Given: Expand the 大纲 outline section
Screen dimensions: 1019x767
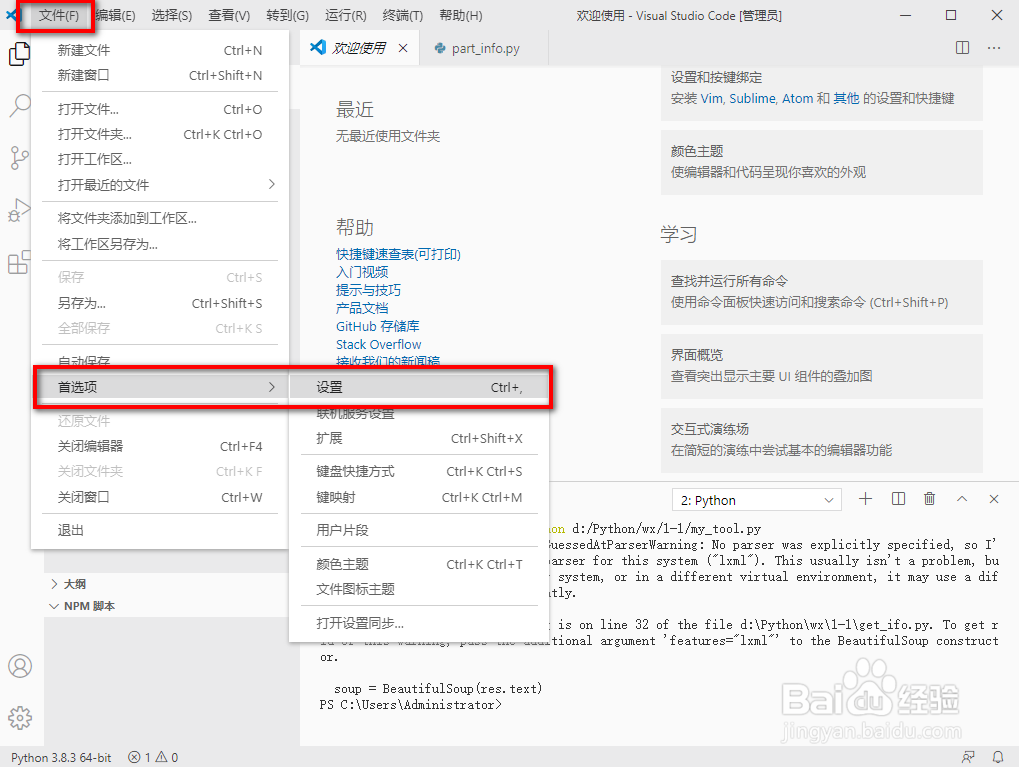Looking at the screenshot, I should (68, 584).
